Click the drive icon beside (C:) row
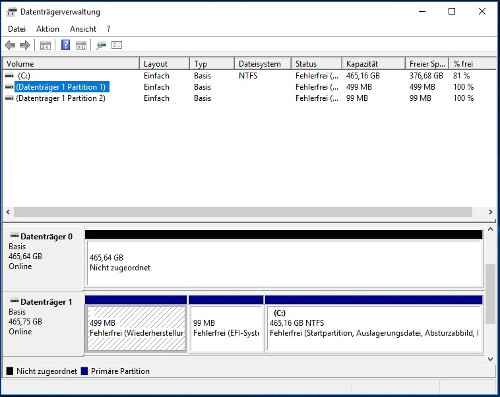 pyautogui.click(x=9, y=76)
